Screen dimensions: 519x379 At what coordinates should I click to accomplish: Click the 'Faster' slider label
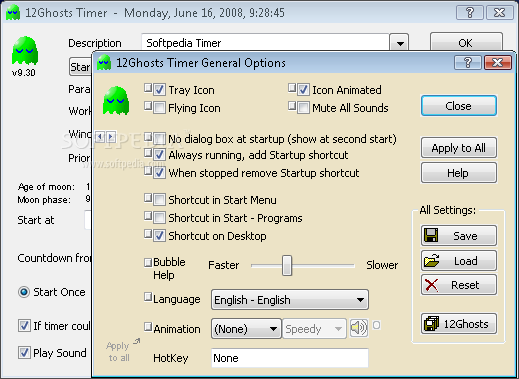223,265
